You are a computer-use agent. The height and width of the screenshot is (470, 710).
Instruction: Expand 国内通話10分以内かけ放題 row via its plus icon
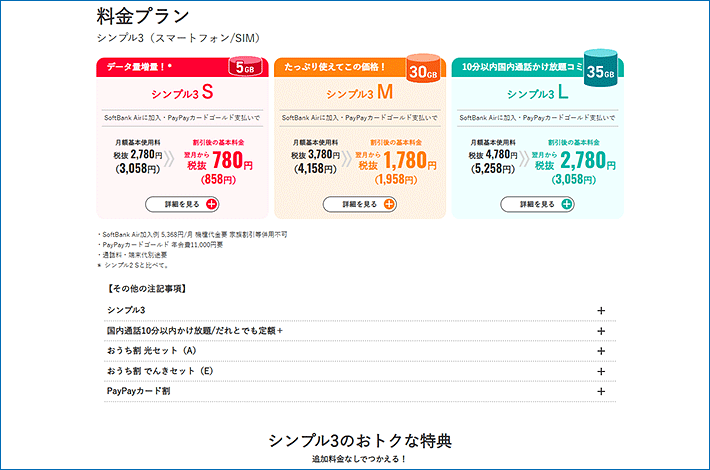point(601,331)
